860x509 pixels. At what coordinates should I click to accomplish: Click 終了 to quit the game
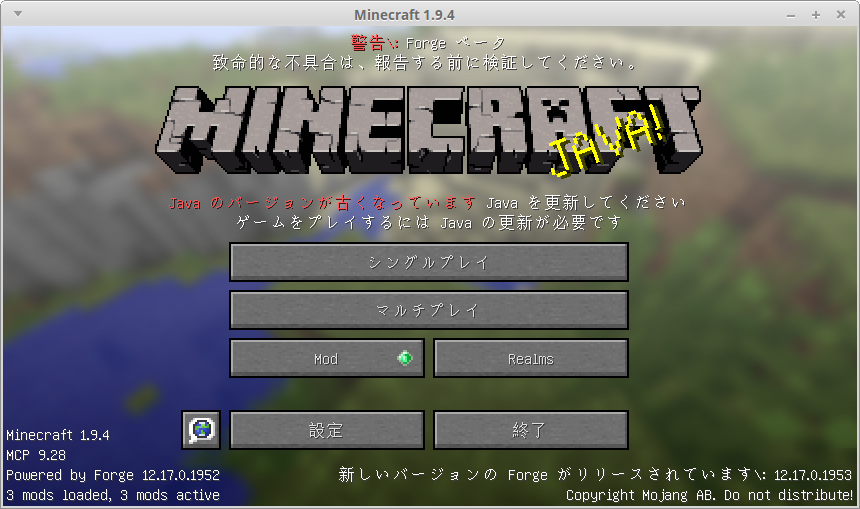(x=531, y=430)
